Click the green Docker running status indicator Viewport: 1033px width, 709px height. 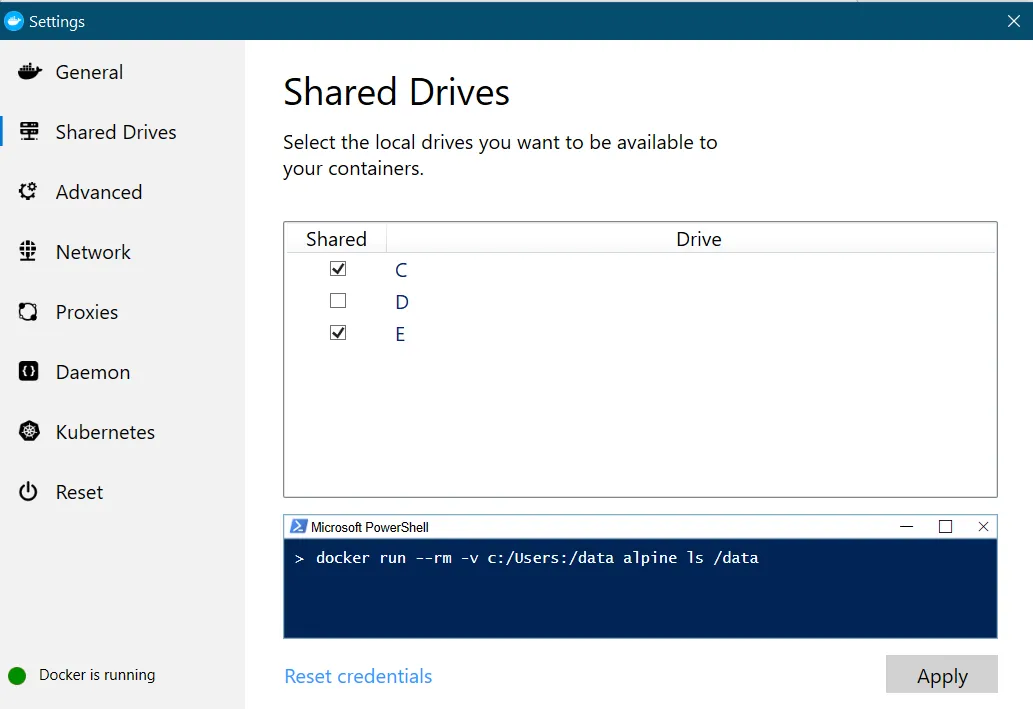(x=17, y=675)
